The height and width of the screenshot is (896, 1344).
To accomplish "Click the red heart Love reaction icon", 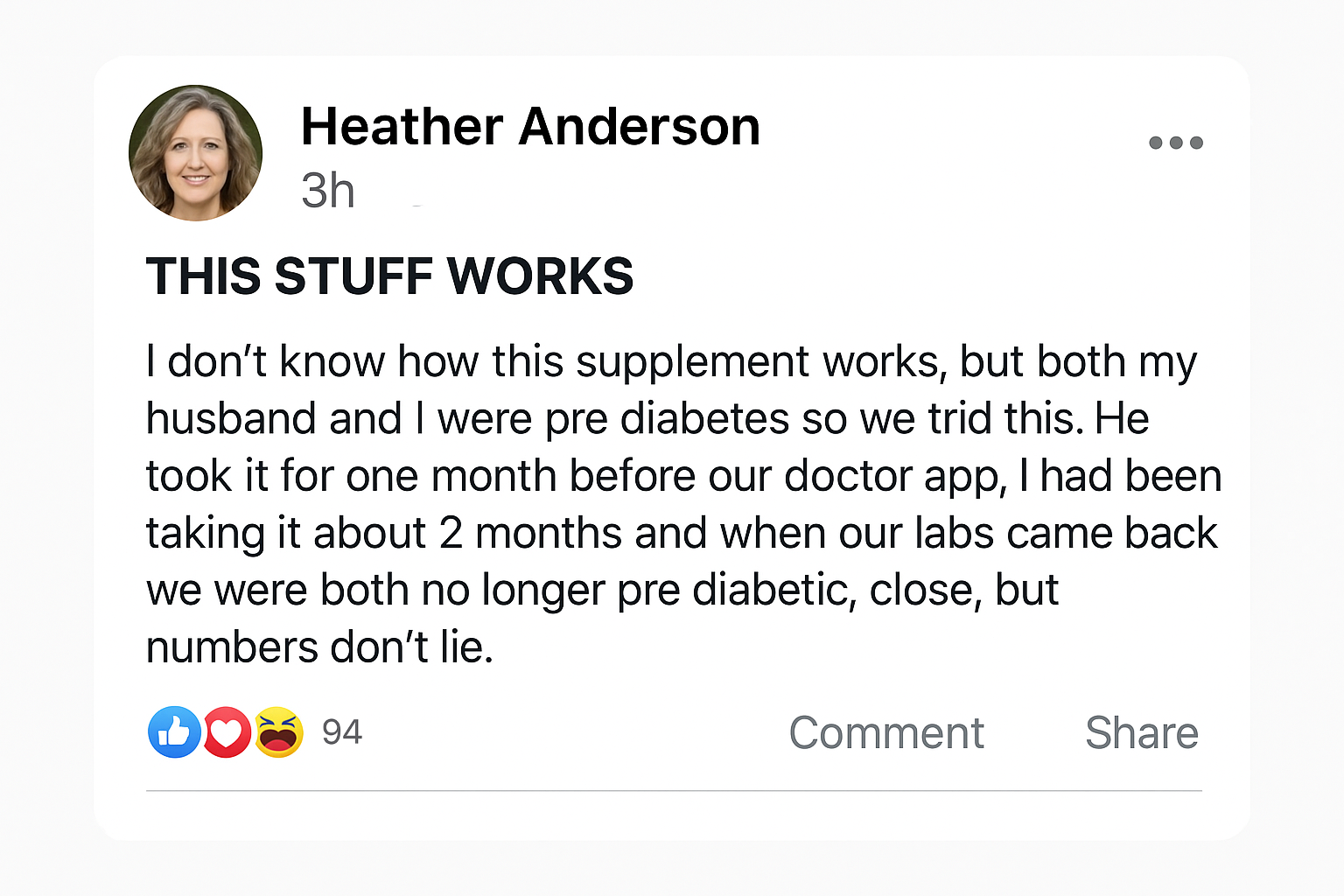I will tap(227, 731).
